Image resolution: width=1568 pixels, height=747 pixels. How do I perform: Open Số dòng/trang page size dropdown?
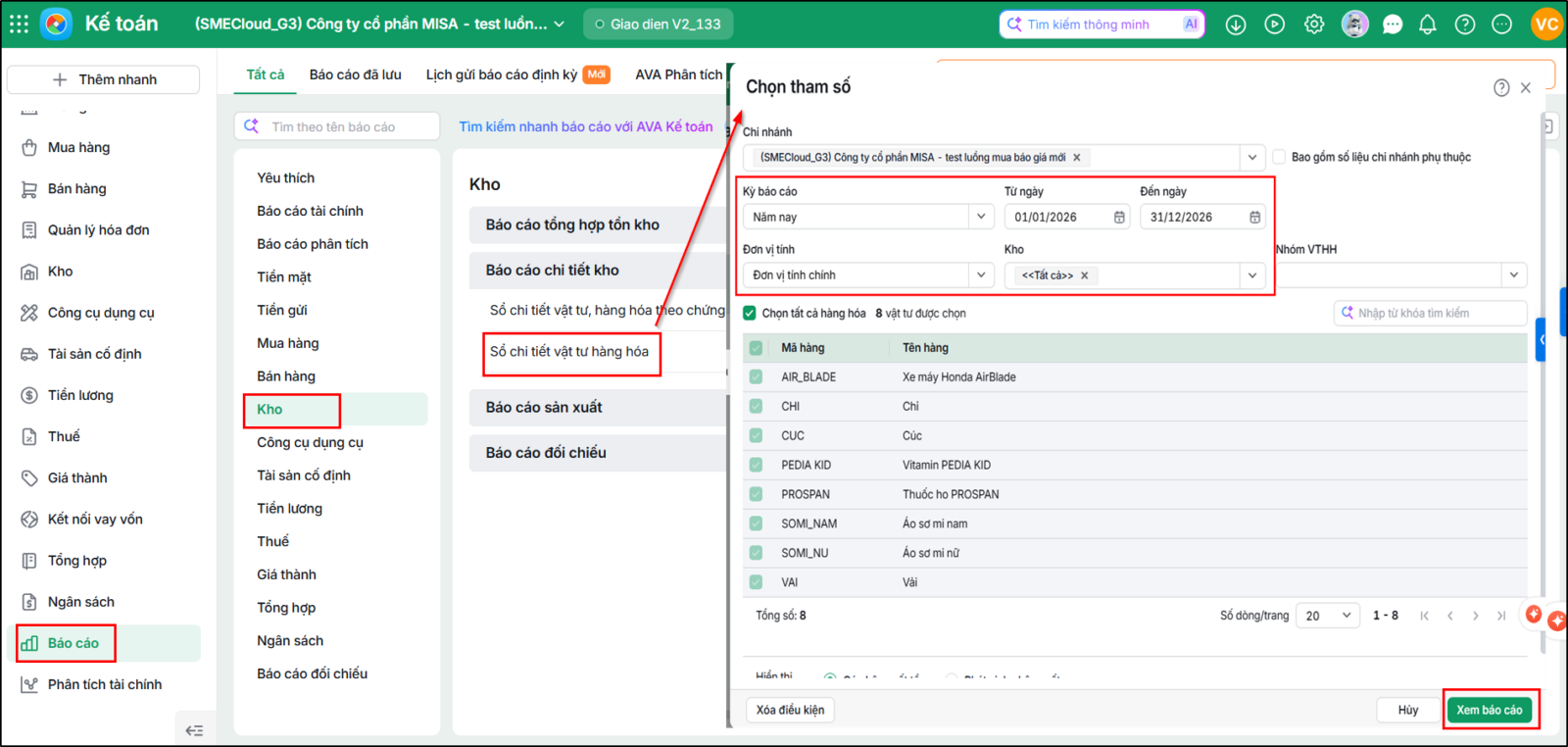(x=1328, y=616)
